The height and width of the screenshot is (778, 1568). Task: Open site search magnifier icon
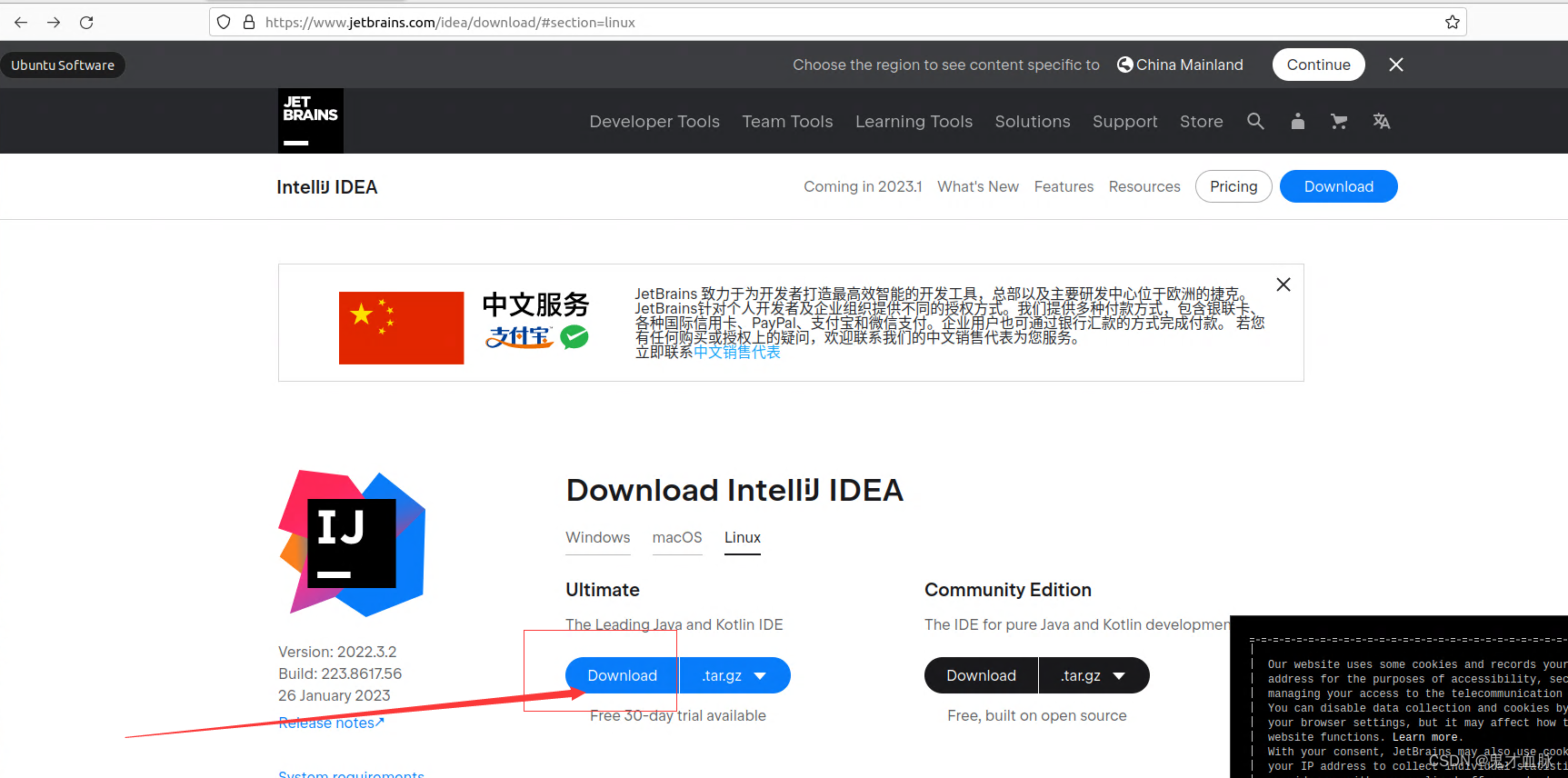(1255, 121)
